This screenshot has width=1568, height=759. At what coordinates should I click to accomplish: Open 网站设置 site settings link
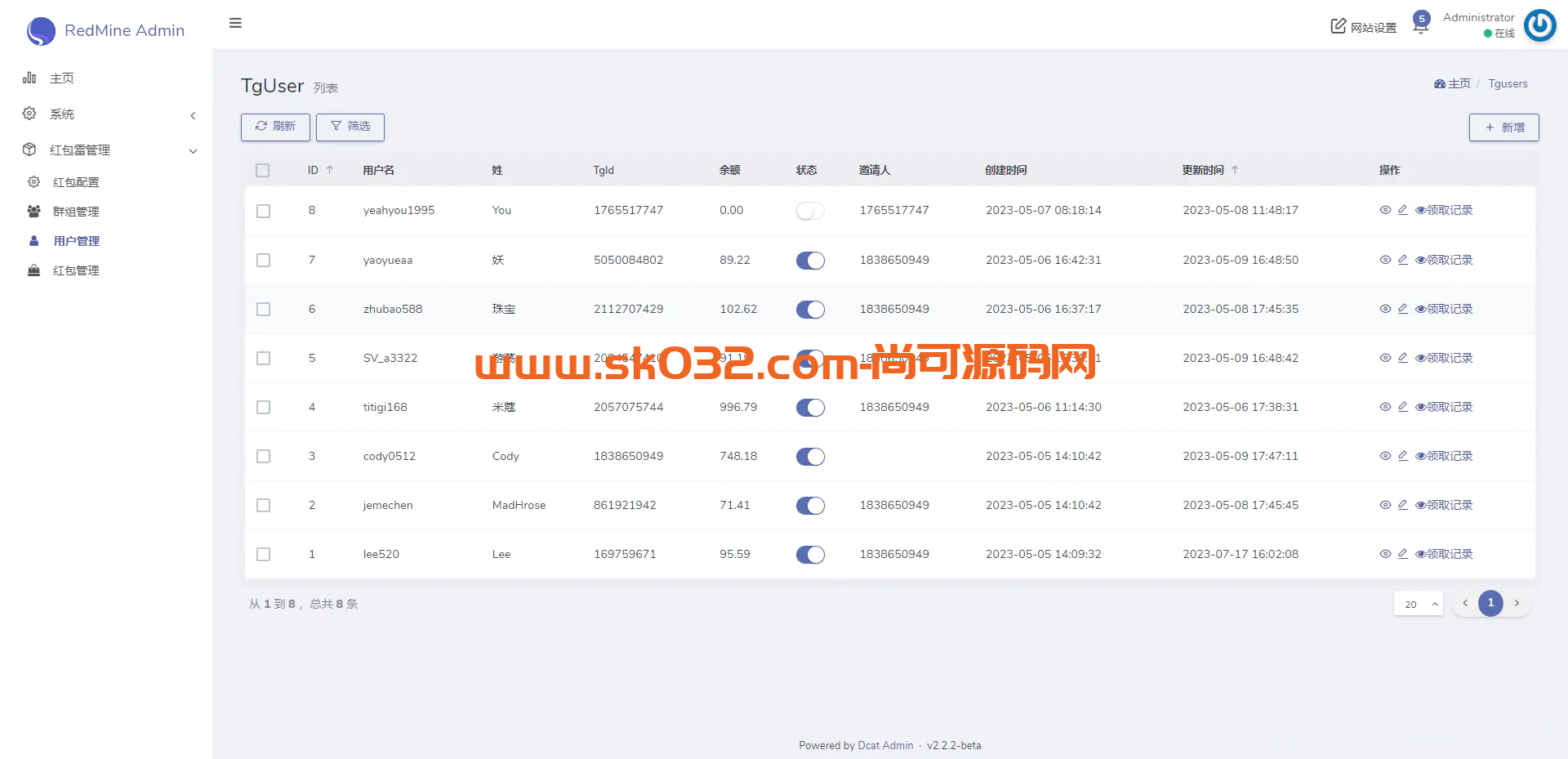pyautogui.click(x=1364, y=27)
